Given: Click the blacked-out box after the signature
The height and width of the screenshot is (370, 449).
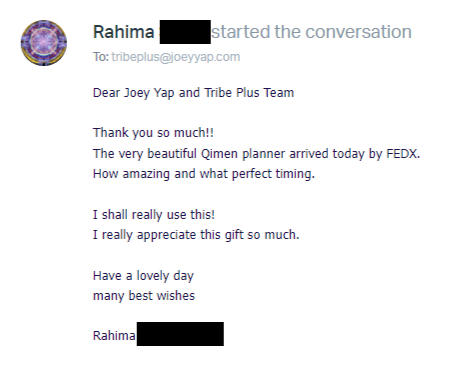Looking at the screenshot, I should tap(180, 334).
